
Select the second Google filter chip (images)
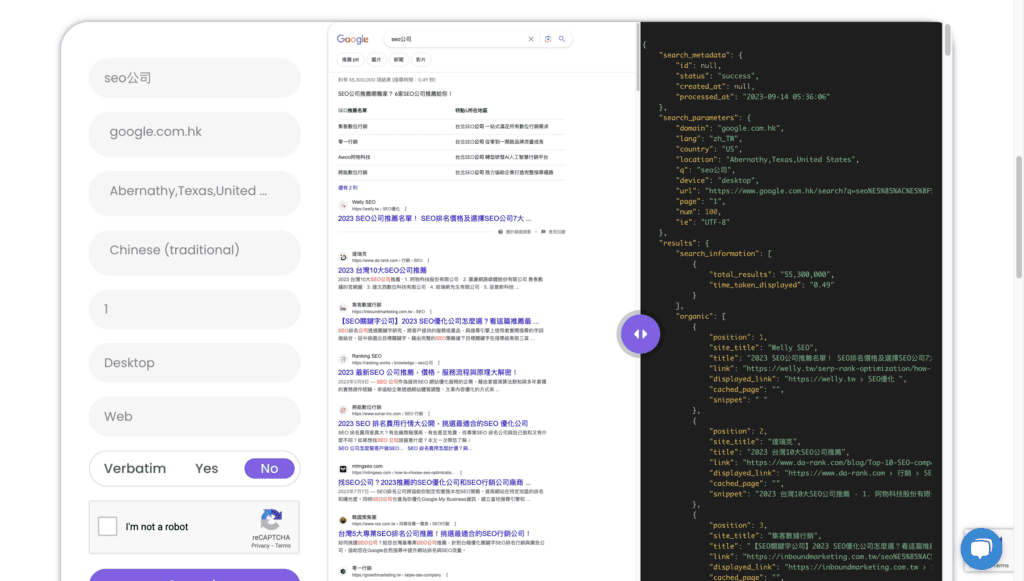(376, 59)
